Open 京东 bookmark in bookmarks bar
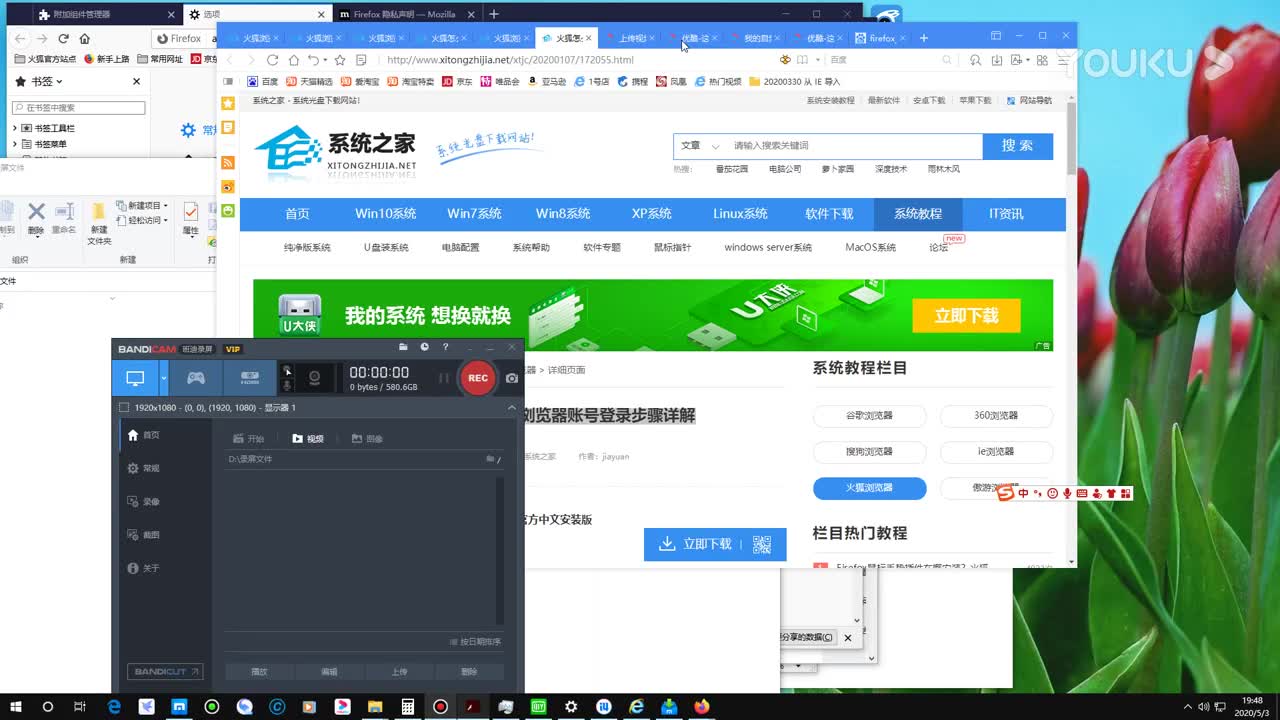The image size is (1280, 720). tap(458, 82)
